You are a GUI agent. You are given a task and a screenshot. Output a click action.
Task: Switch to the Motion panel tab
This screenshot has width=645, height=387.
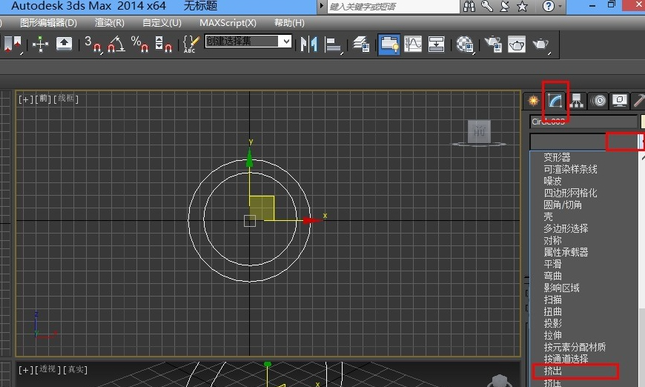pyautogui.click(x=599, y=101)
